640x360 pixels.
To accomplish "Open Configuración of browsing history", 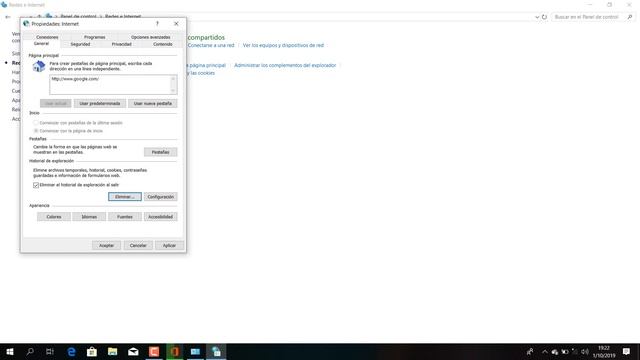I will point(160,197).
